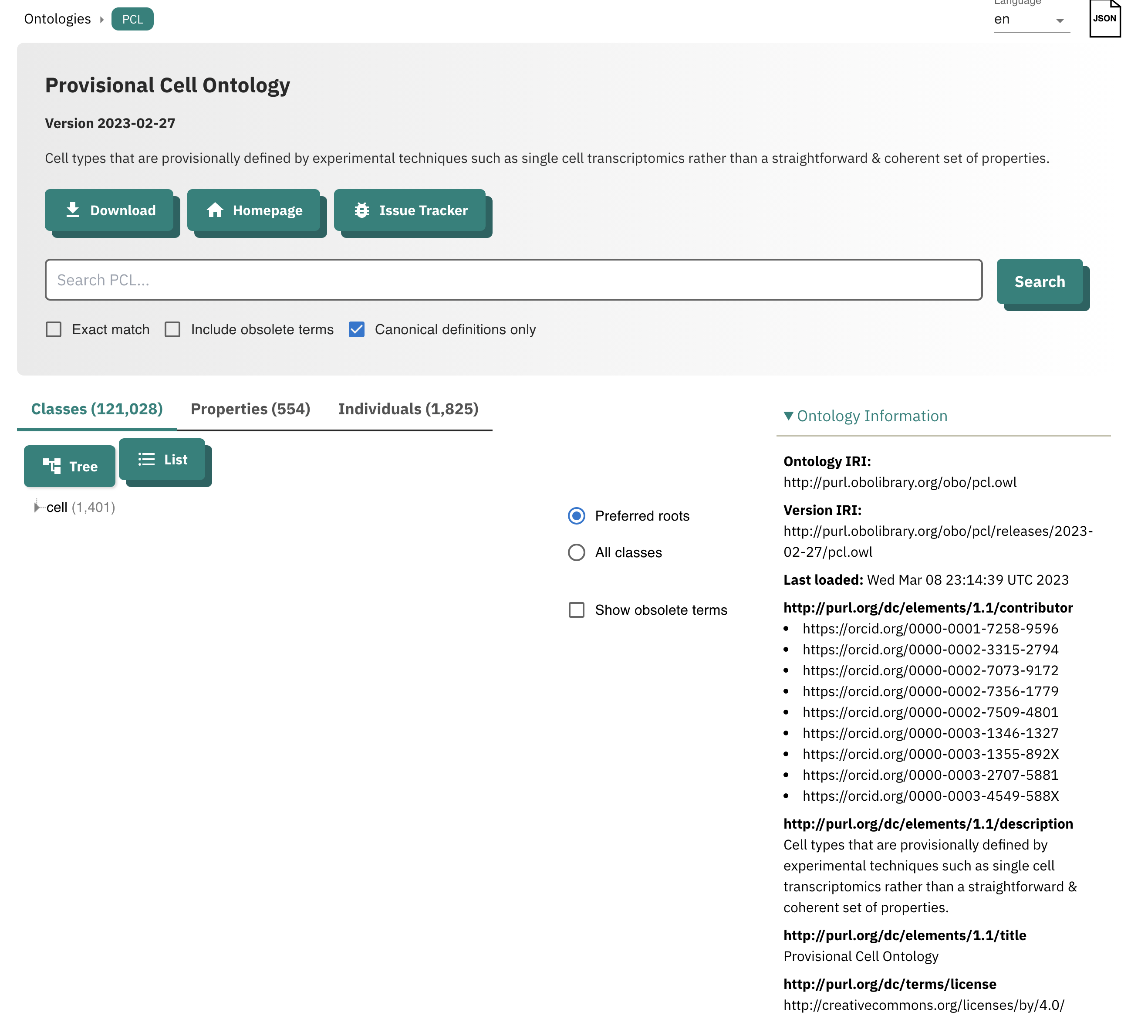Expand the cell node in the class tree
This screenshot has height=1036, width=1148.
(x=37, y=507)
